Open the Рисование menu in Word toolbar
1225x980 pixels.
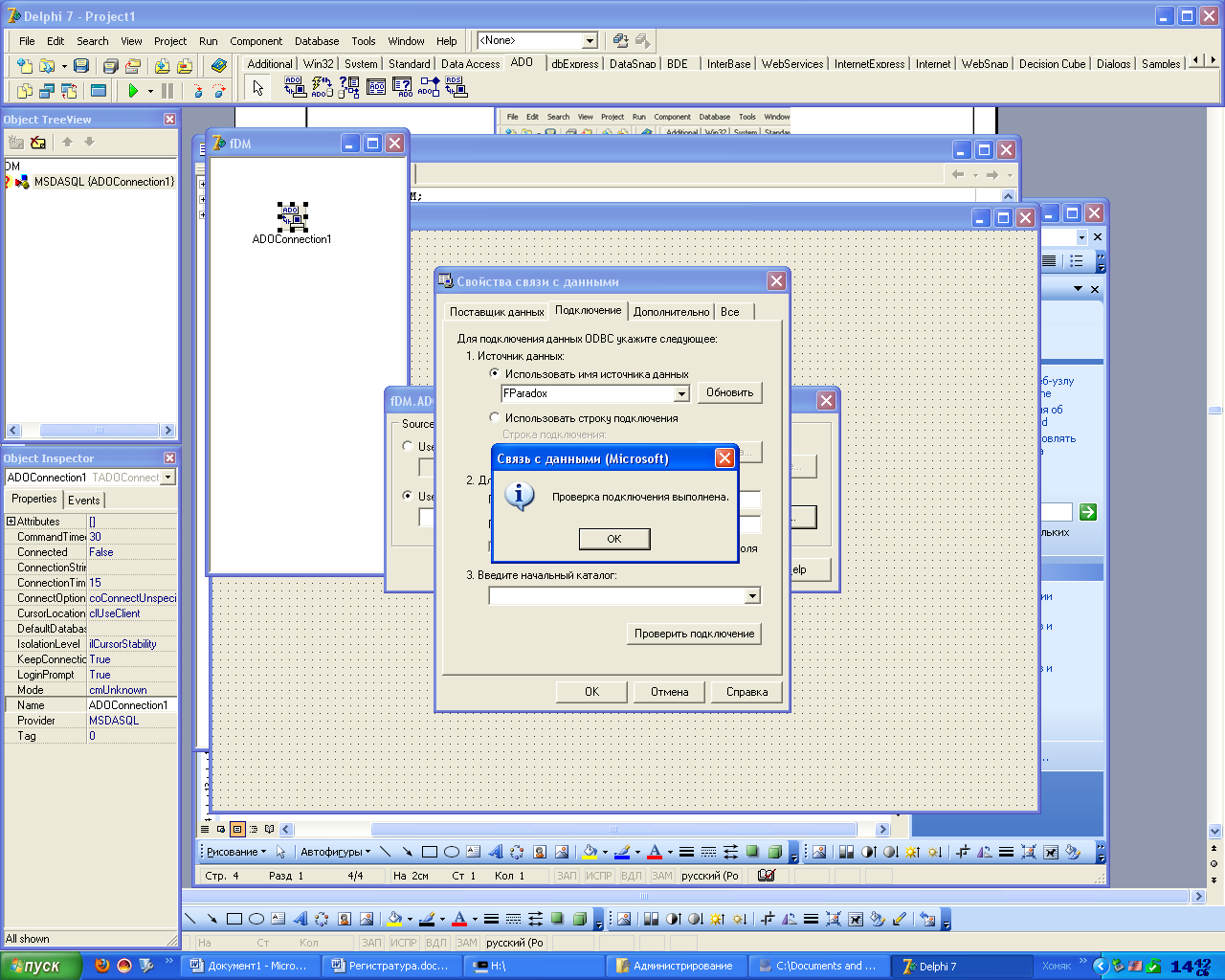coord(236,852)
